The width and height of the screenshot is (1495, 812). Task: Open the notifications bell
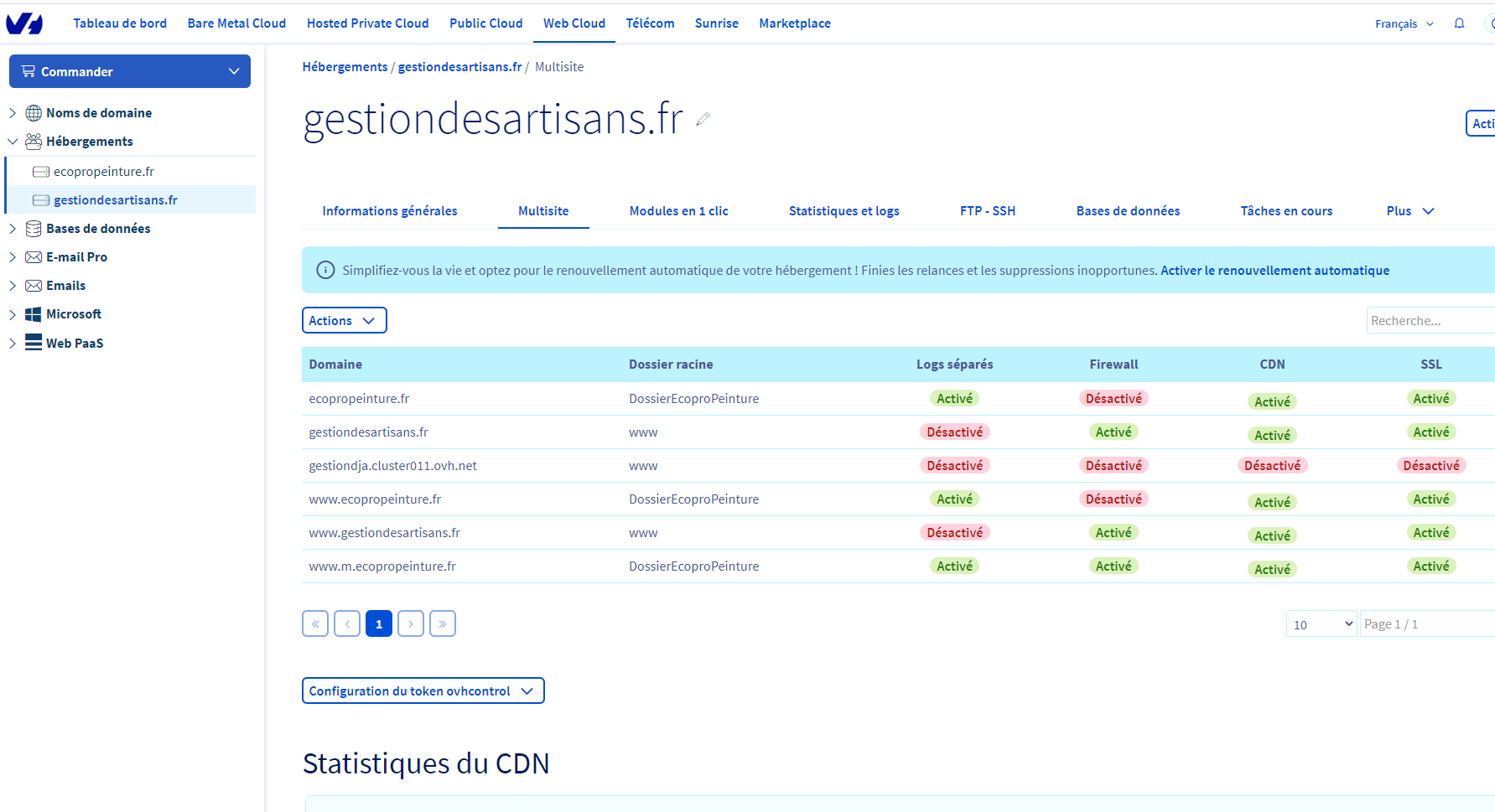click(1459, 23)
